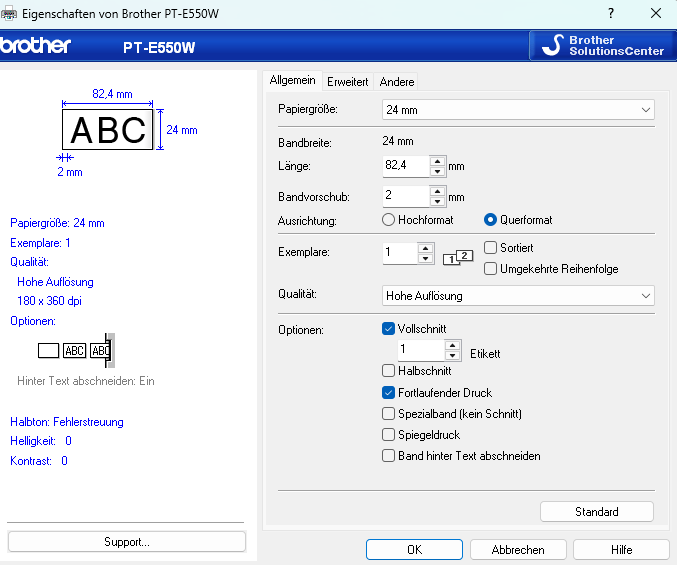Decrease the Bandvorschub value with down arrow
The image size is (677, 565).
(437, 201)
